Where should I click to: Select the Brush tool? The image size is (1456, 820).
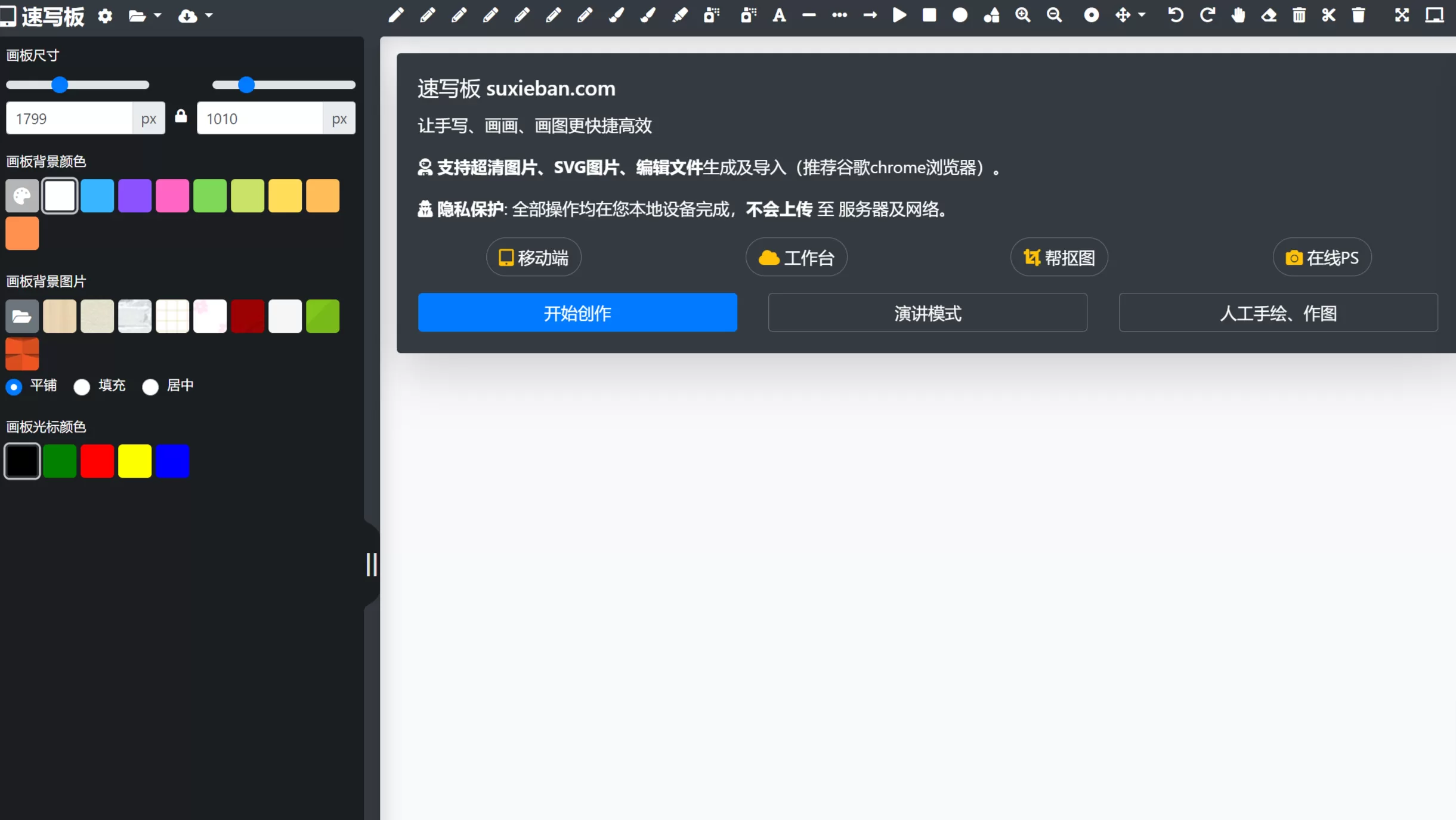617,15
